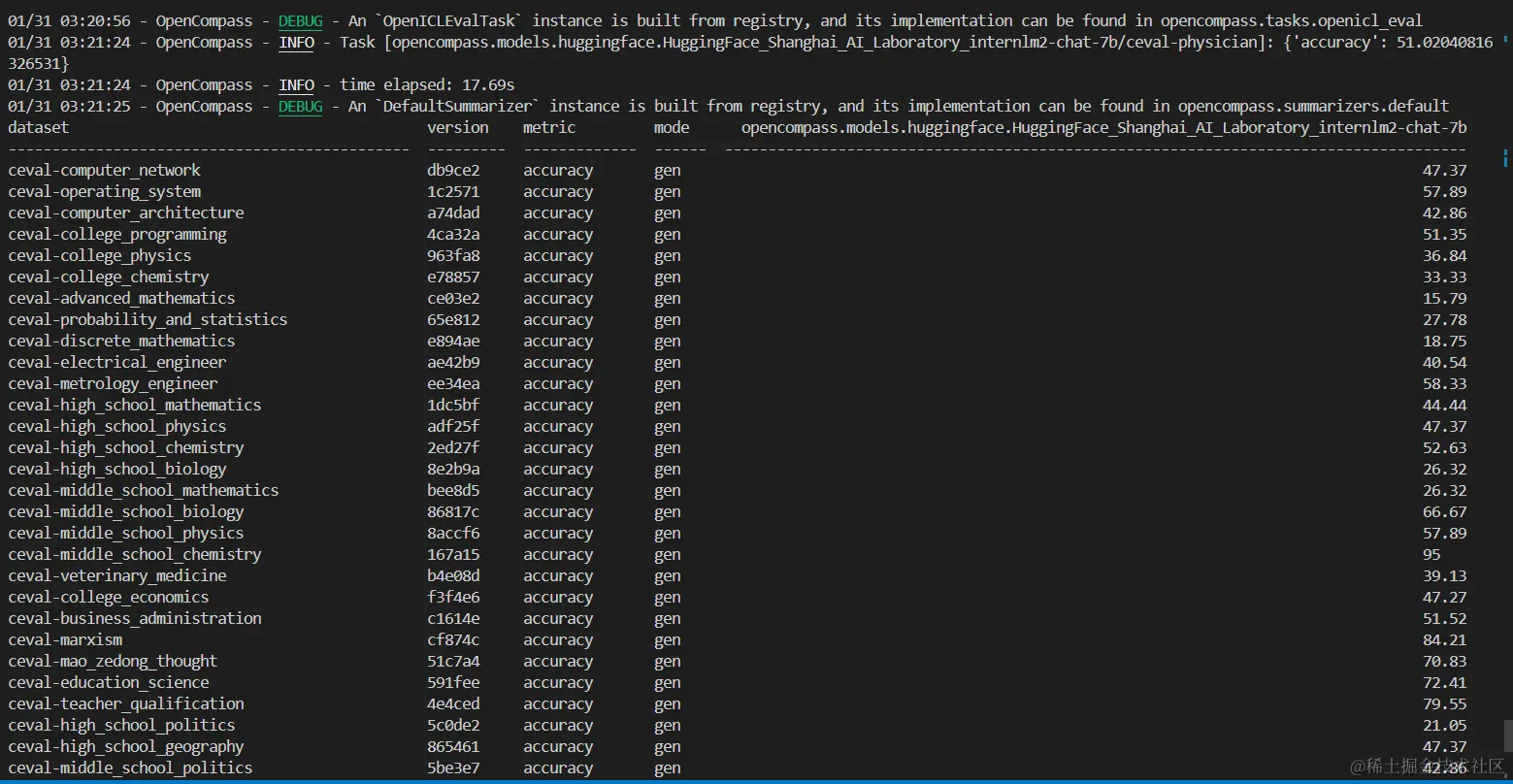Viewport: 1513px width, 784px height.
Task: Click version hash a74dad
Action: (453, 212)
